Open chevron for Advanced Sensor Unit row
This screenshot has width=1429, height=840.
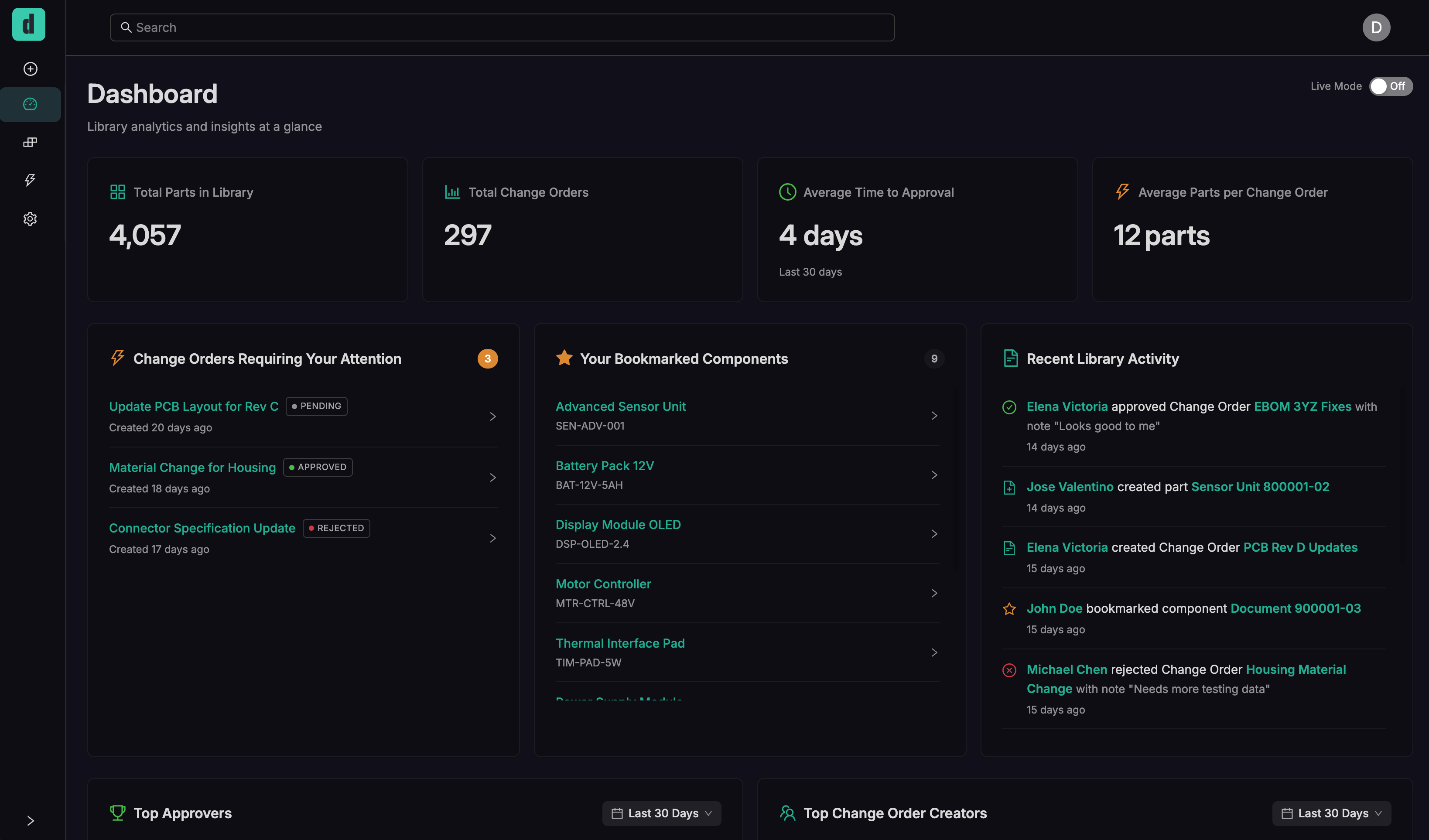coord(933,416)
